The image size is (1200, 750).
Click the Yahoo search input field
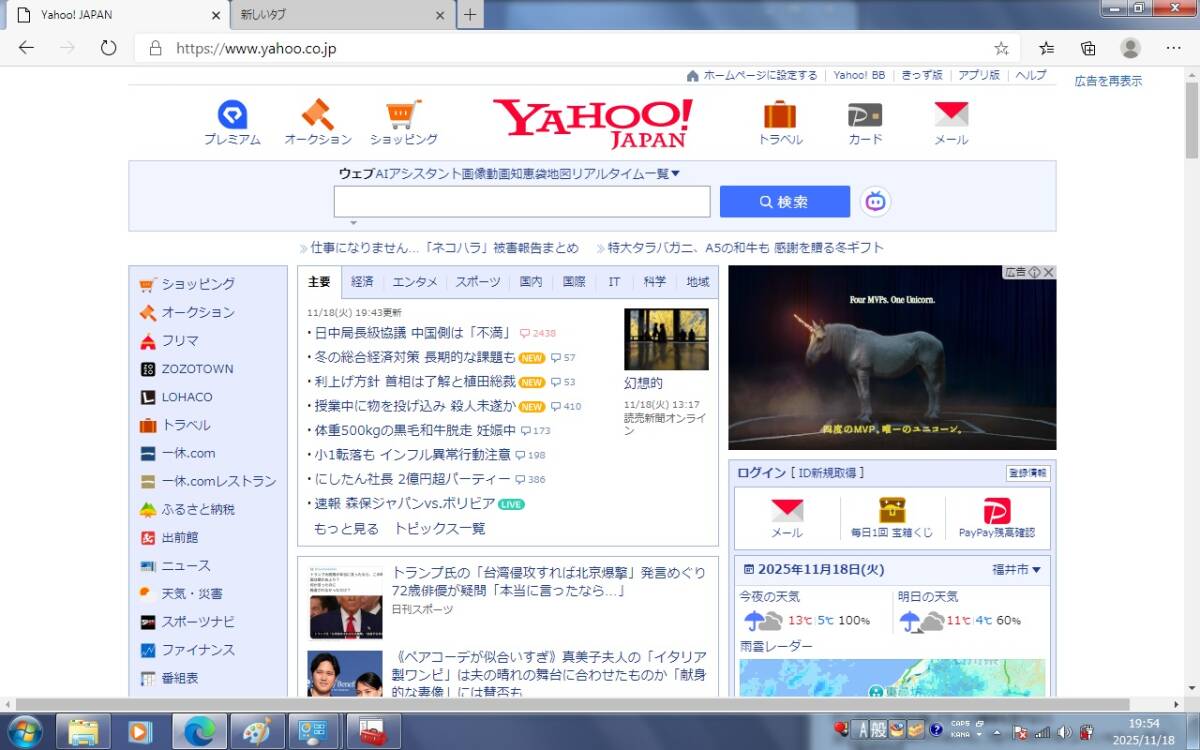click(x=521, y=202)
